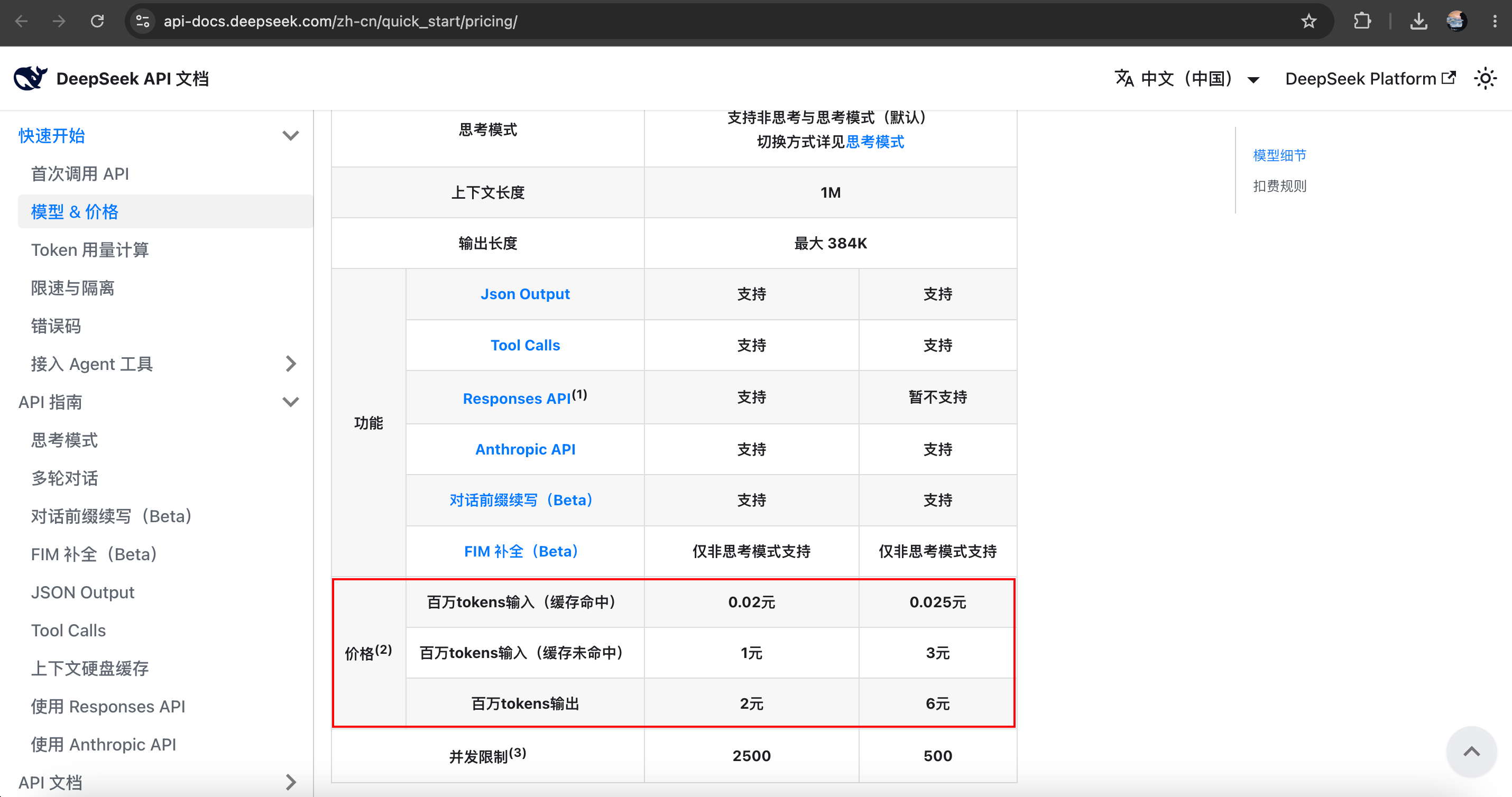The height and width of the screenshot is (797, 1512).
Task: Click the 百万tokens输出 row label
Action: pos(525,703)
